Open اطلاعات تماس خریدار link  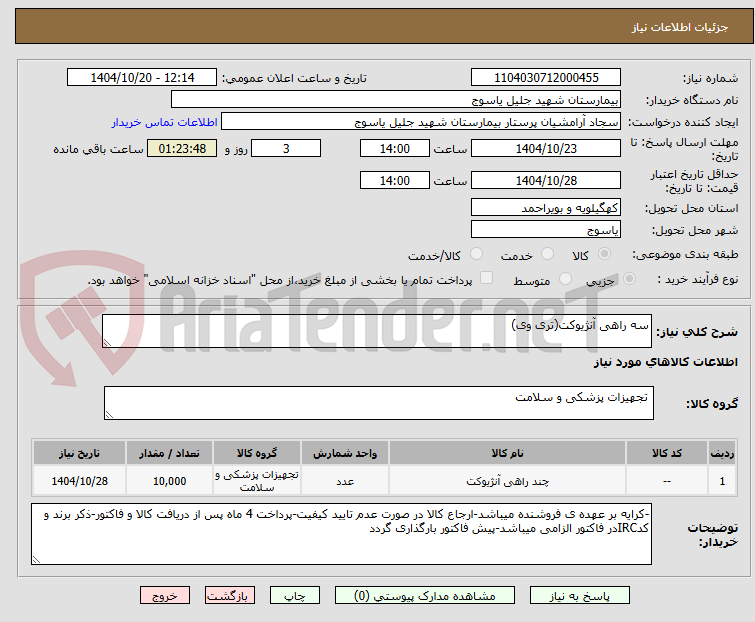coord(165,122)
